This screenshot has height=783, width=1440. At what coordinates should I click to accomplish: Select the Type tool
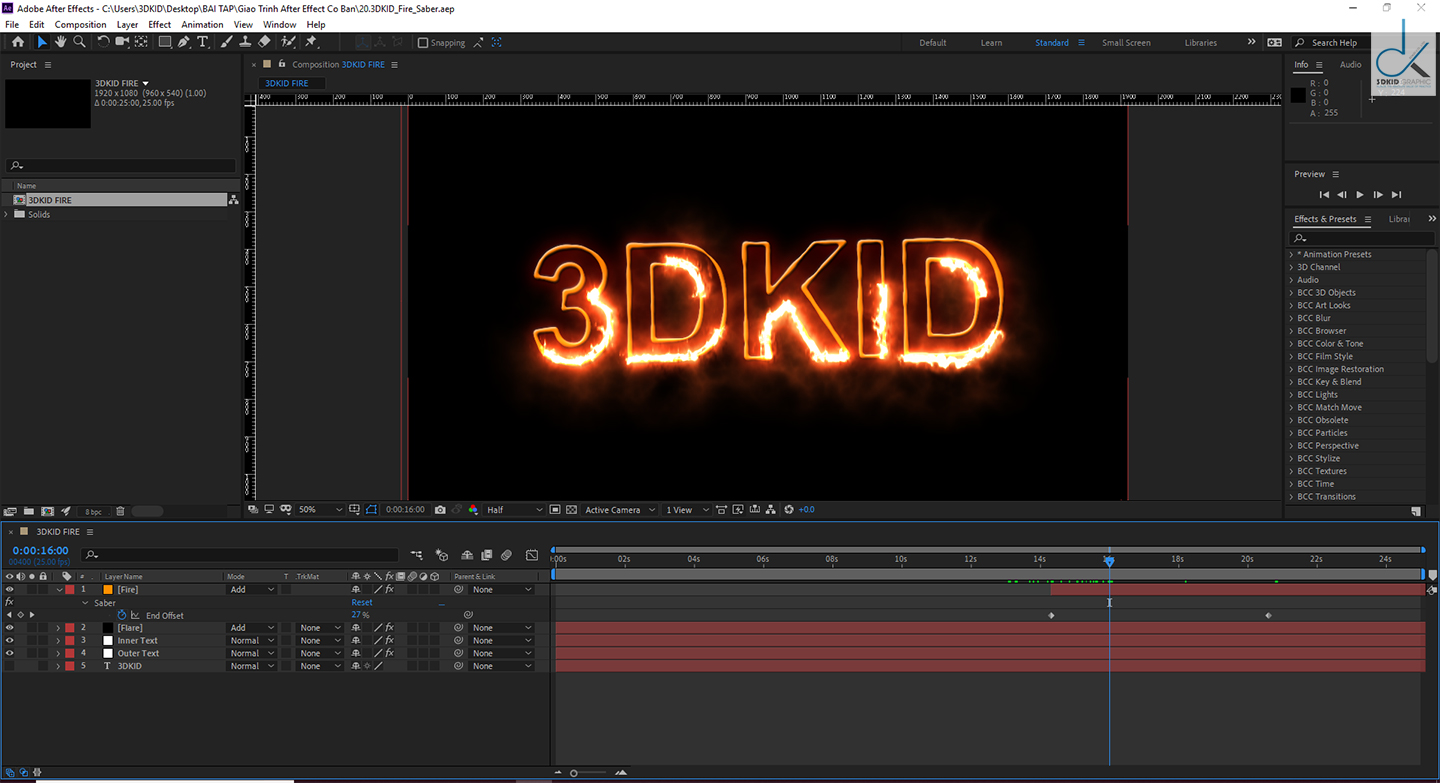click(x=203, y=41)
